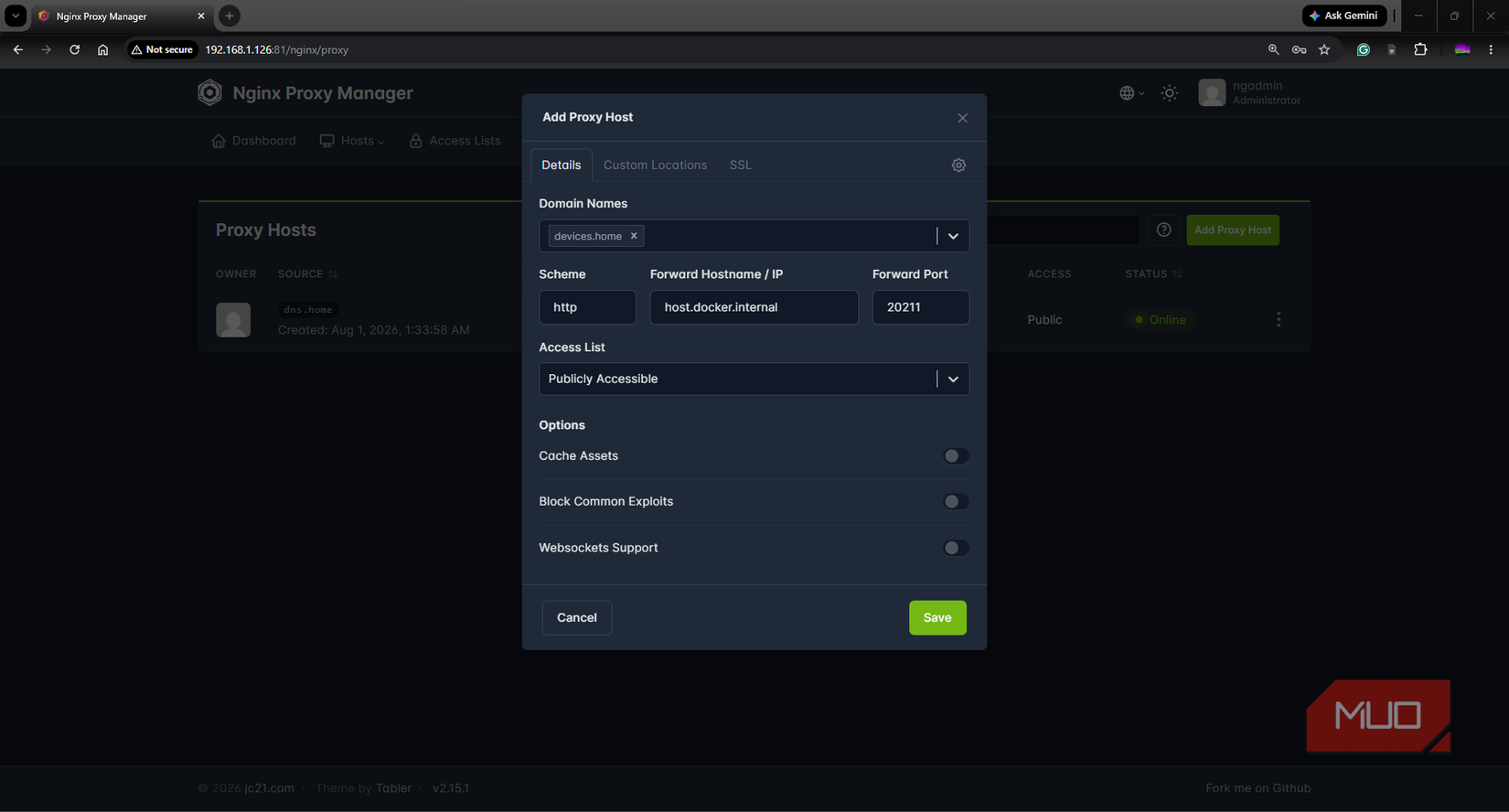Click the Not secure site info badge

coord(162,49)
